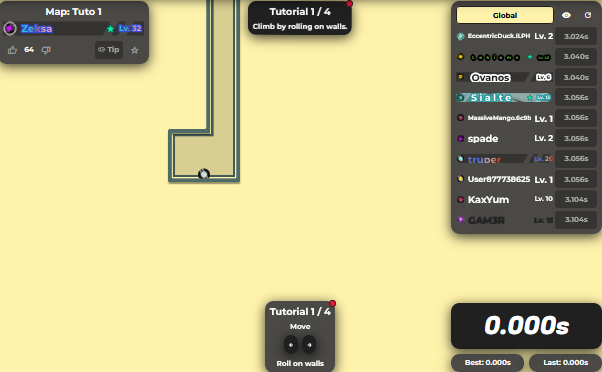The height and width of the screenshot is (372, 602).
Task: Open spade's player entry
Action: [x=525, y=138]
